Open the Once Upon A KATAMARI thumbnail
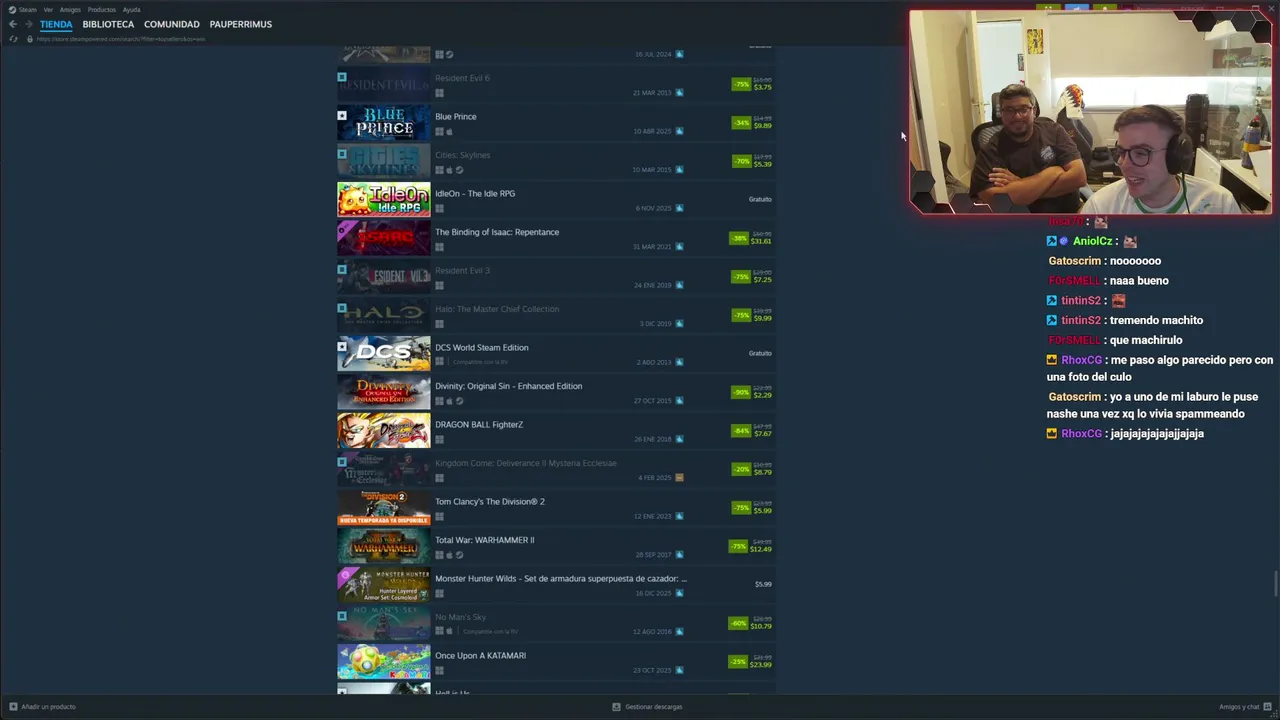 coord(384,661)
